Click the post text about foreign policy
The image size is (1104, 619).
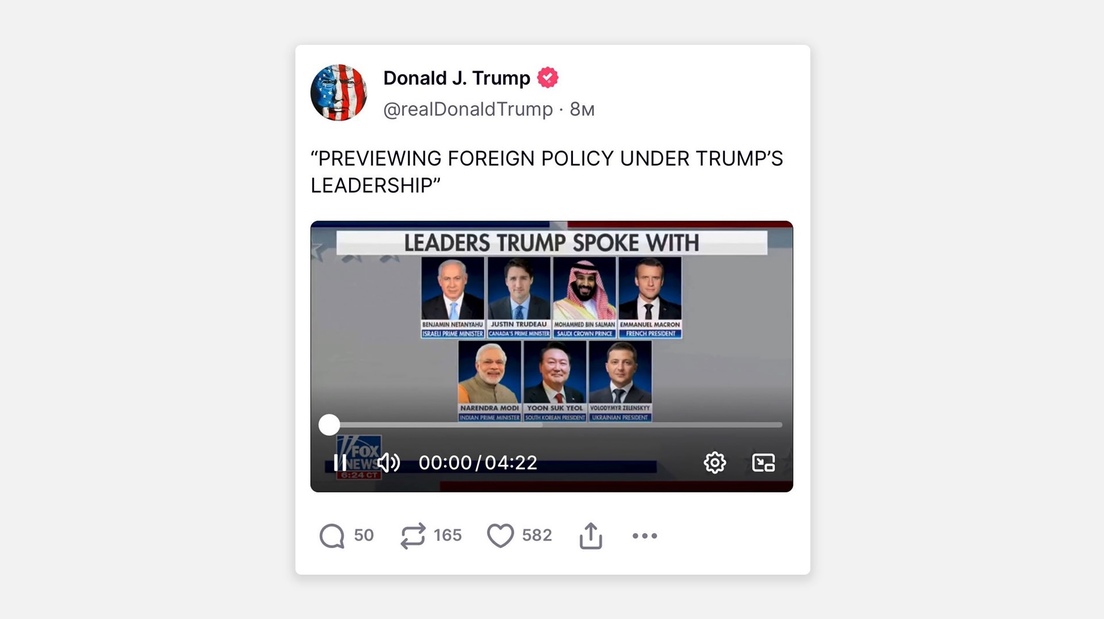[x=546, y=172]
